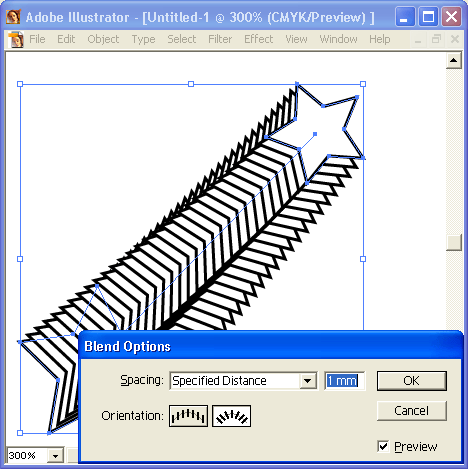Click the vertical scrollbar thumb

coord(453,242)
